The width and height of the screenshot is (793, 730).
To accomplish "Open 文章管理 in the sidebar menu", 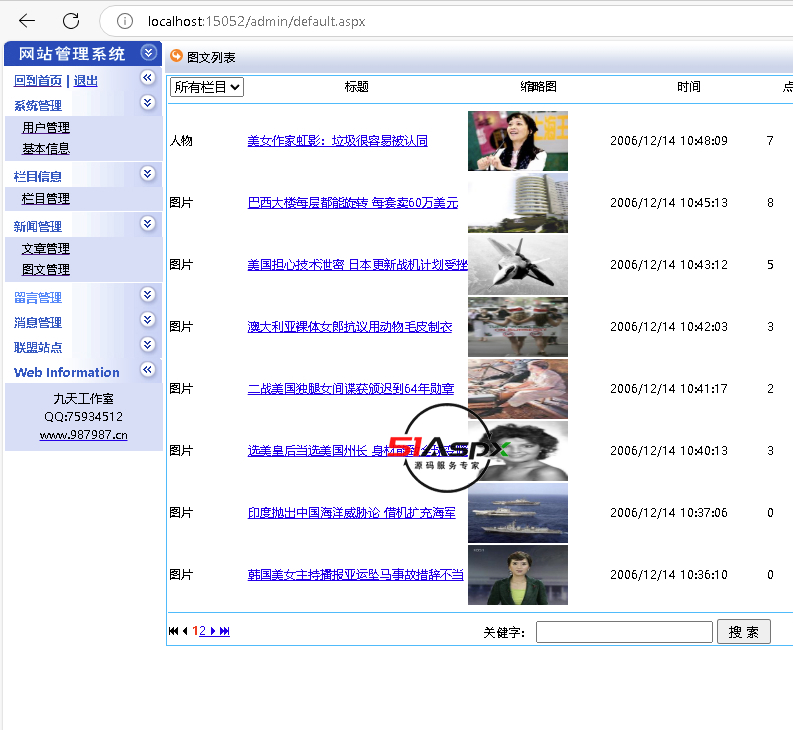I will [x=46, y=249].
